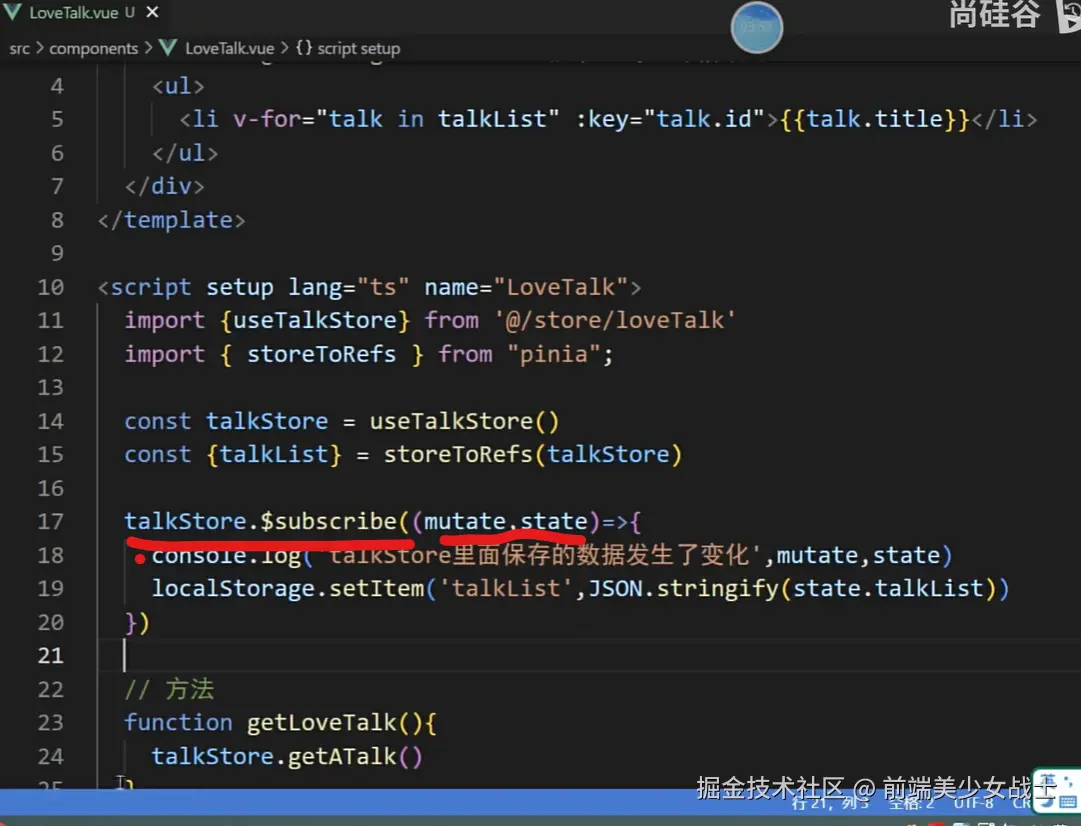This screenshot has height=826, width=1081.
Task: Select the LoveTalk.vue editor tab
Action: coord(81,12)
